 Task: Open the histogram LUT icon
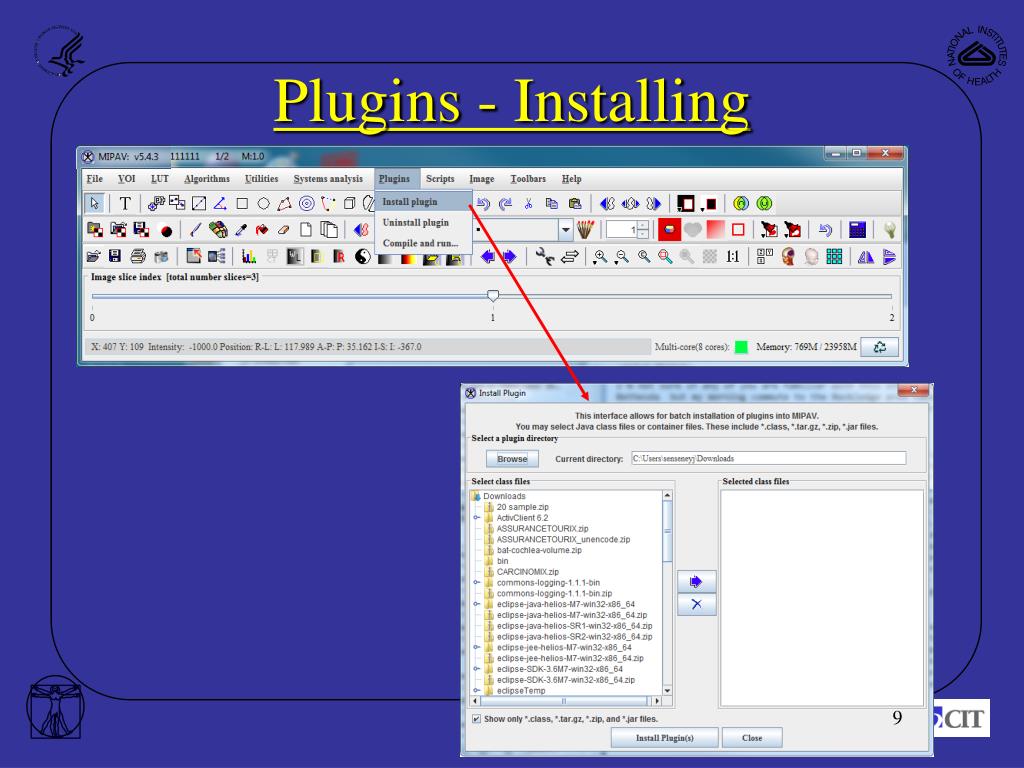[249, 257]
